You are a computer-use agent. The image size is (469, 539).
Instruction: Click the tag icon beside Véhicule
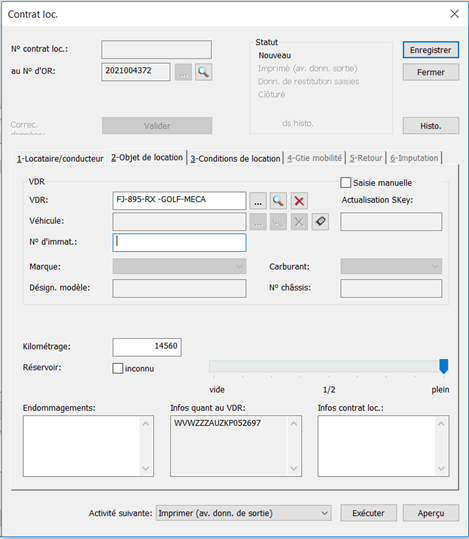coord(320,222)
